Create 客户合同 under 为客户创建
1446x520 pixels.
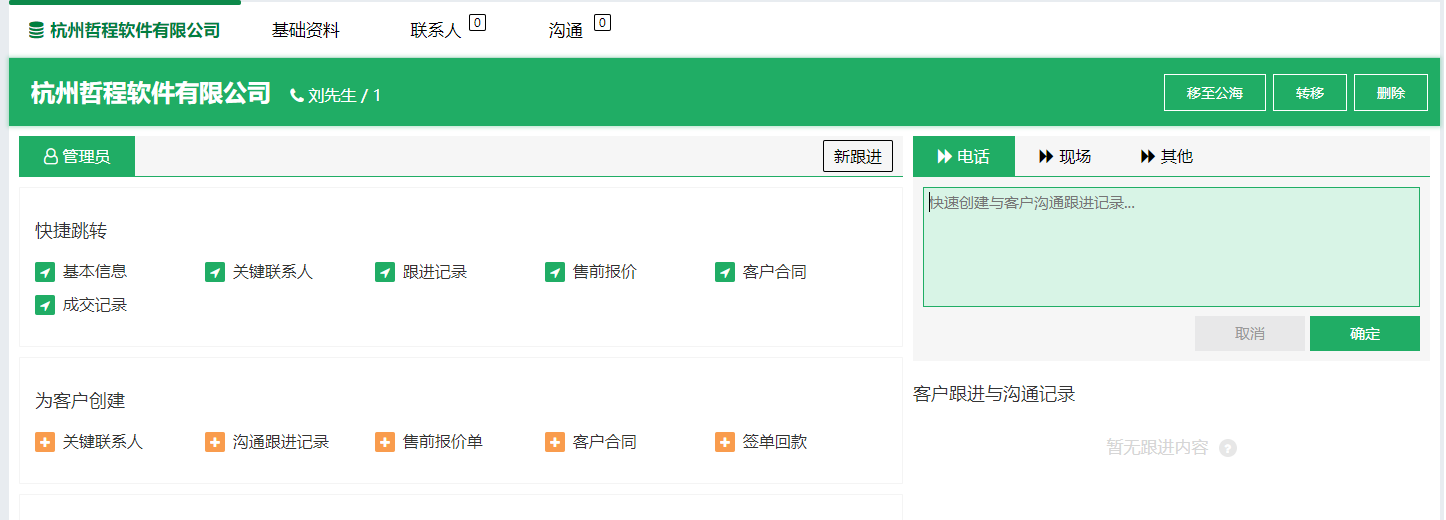pos(605,442)
